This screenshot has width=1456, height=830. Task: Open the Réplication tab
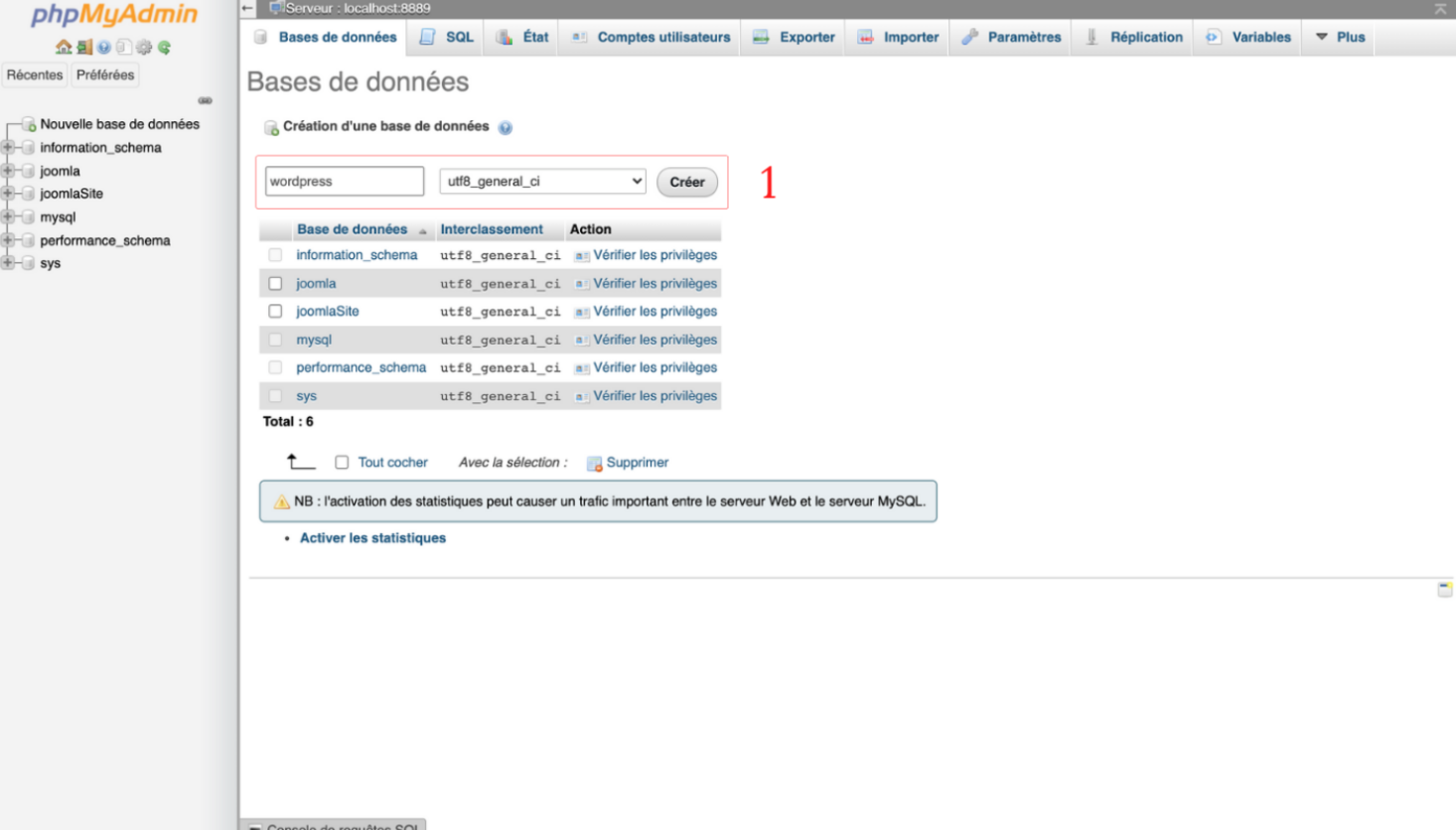click(x=1133, y=37)
